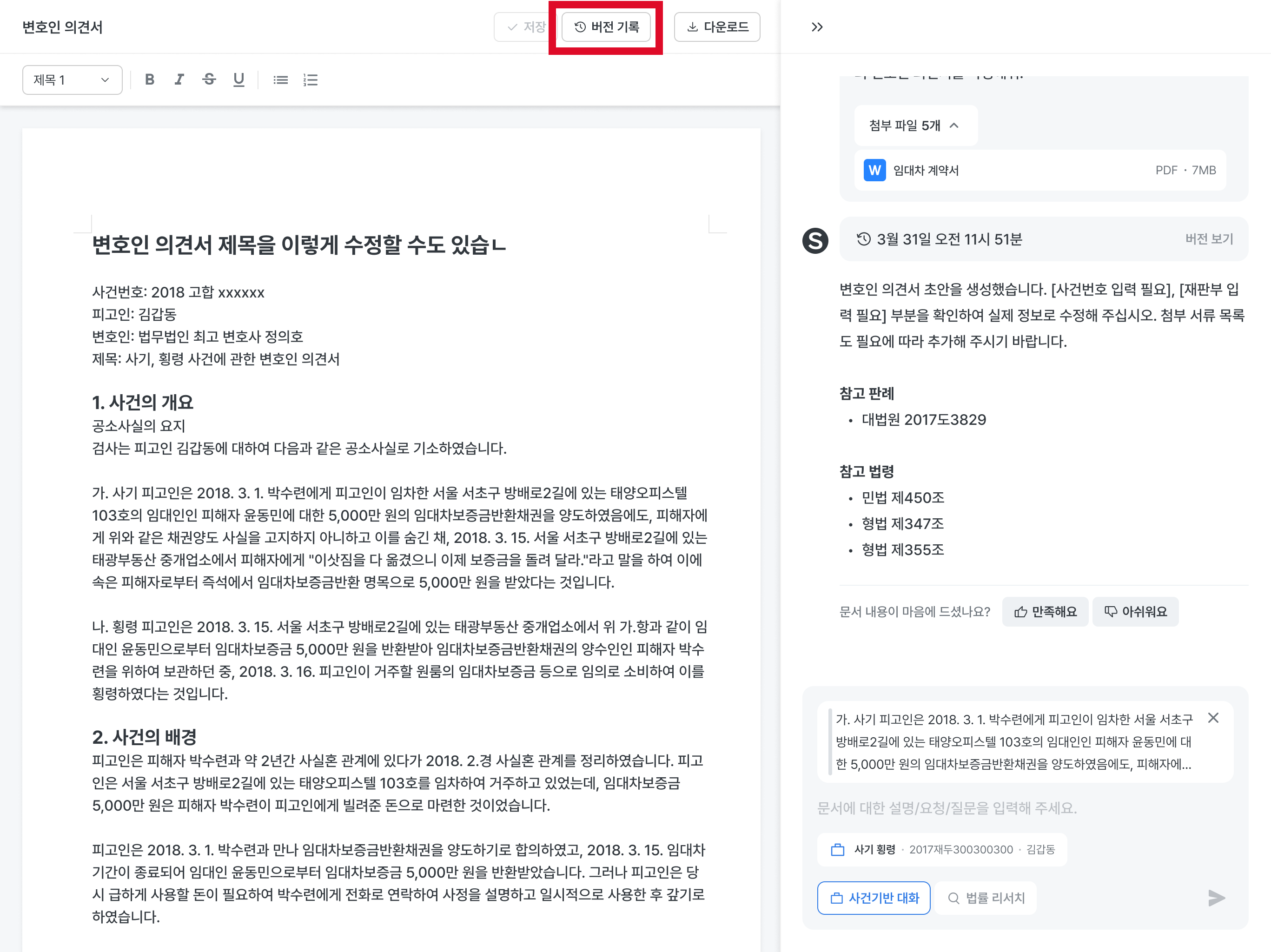
Task: Apply italic formatting
Action: (179, 80)
